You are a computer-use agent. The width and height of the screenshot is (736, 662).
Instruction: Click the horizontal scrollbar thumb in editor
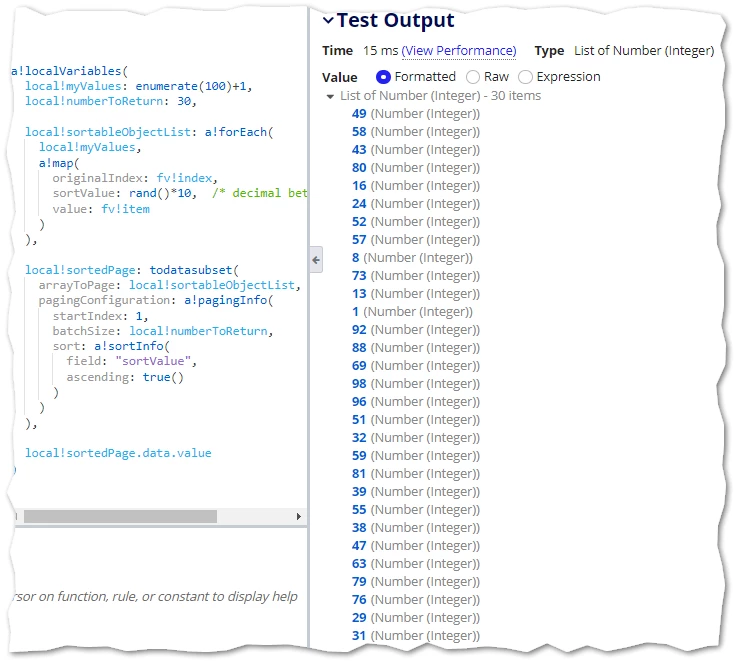[x=120, y=516]
